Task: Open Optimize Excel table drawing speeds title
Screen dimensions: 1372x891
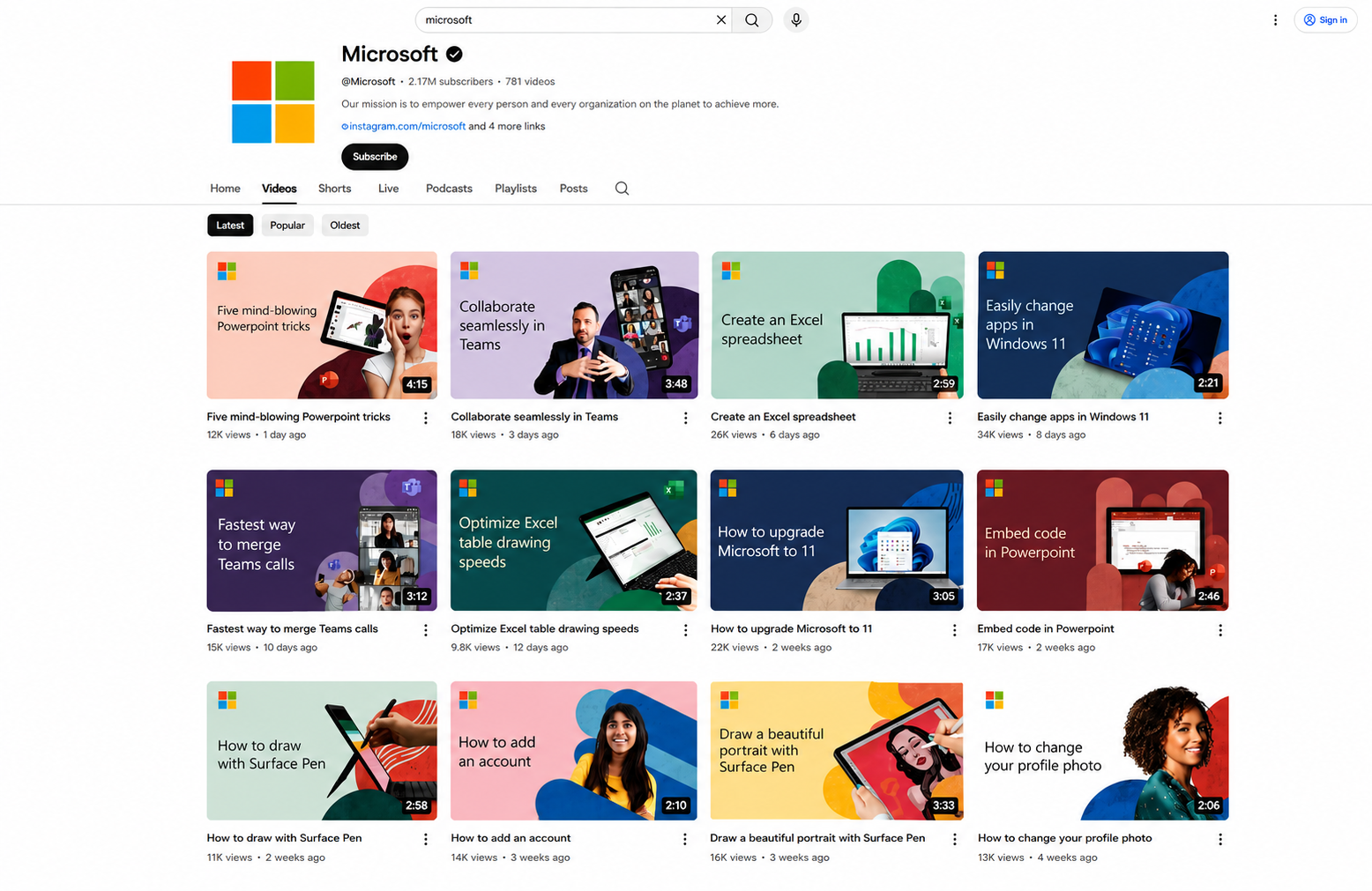Action: pyautogui.click(x=545, y=629)
